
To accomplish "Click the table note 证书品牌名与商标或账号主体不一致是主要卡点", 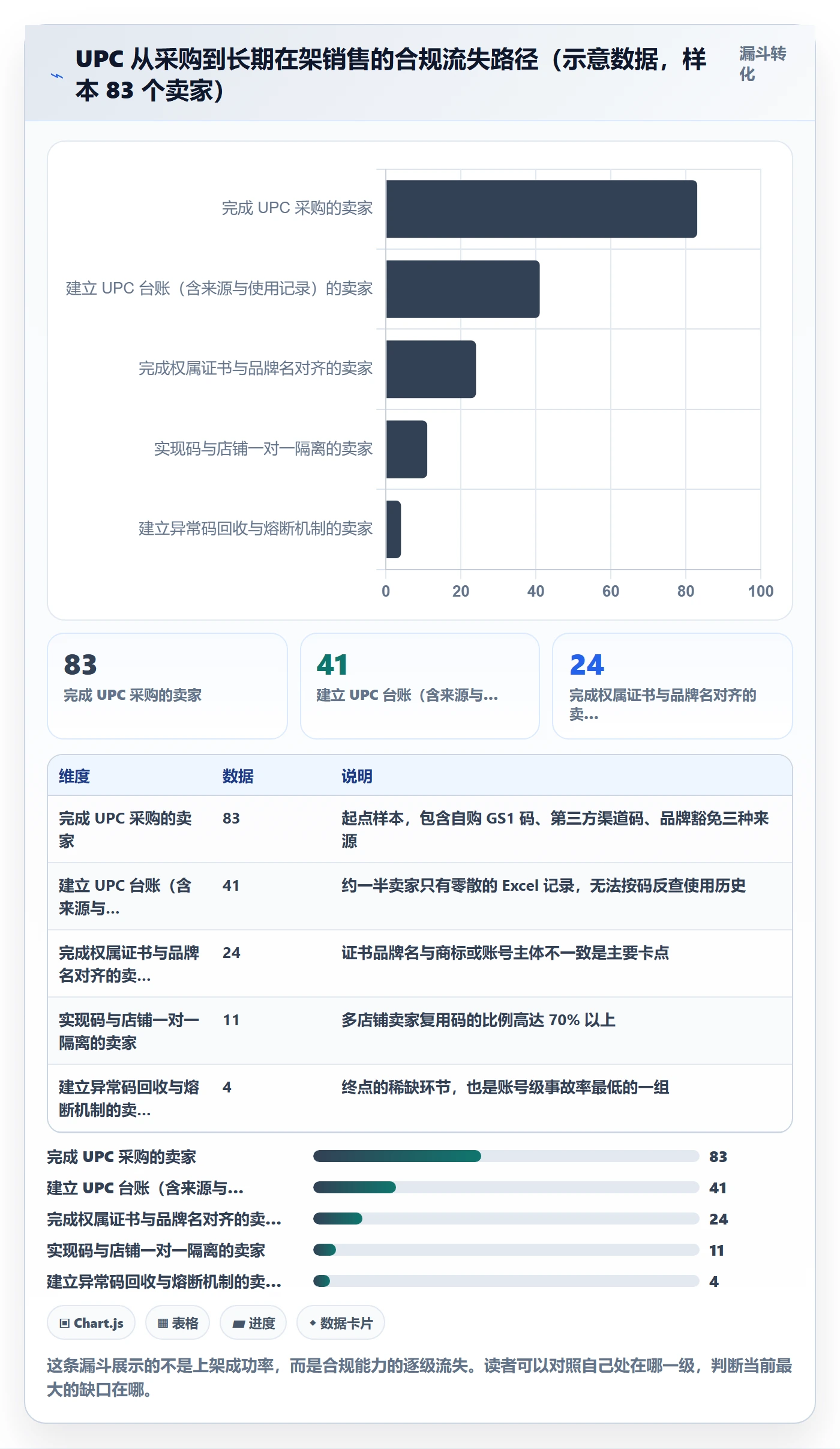I will click(505, 953).
